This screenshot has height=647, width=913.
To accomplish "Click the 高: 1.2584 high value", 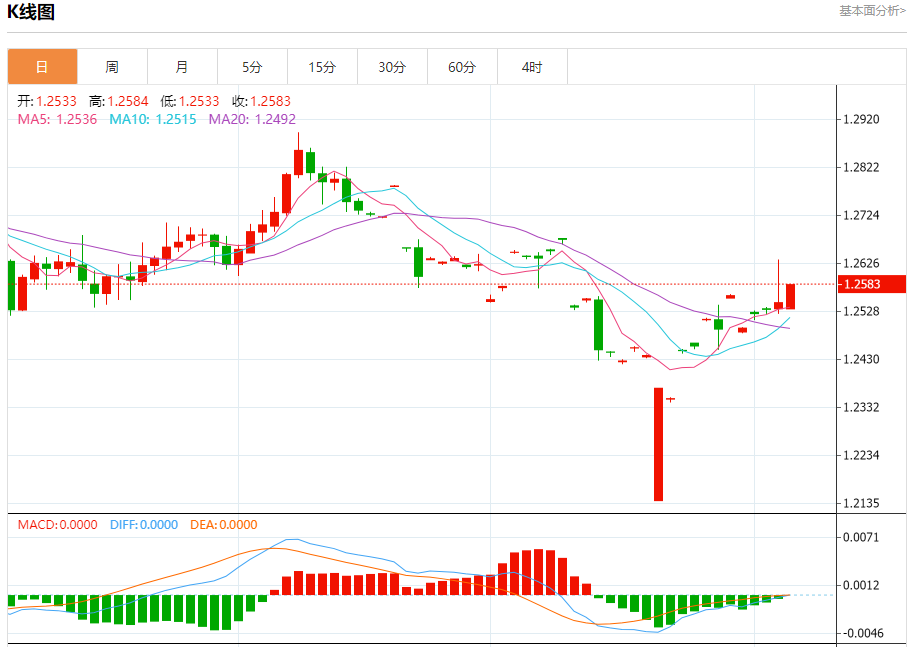I will (118, 101).
